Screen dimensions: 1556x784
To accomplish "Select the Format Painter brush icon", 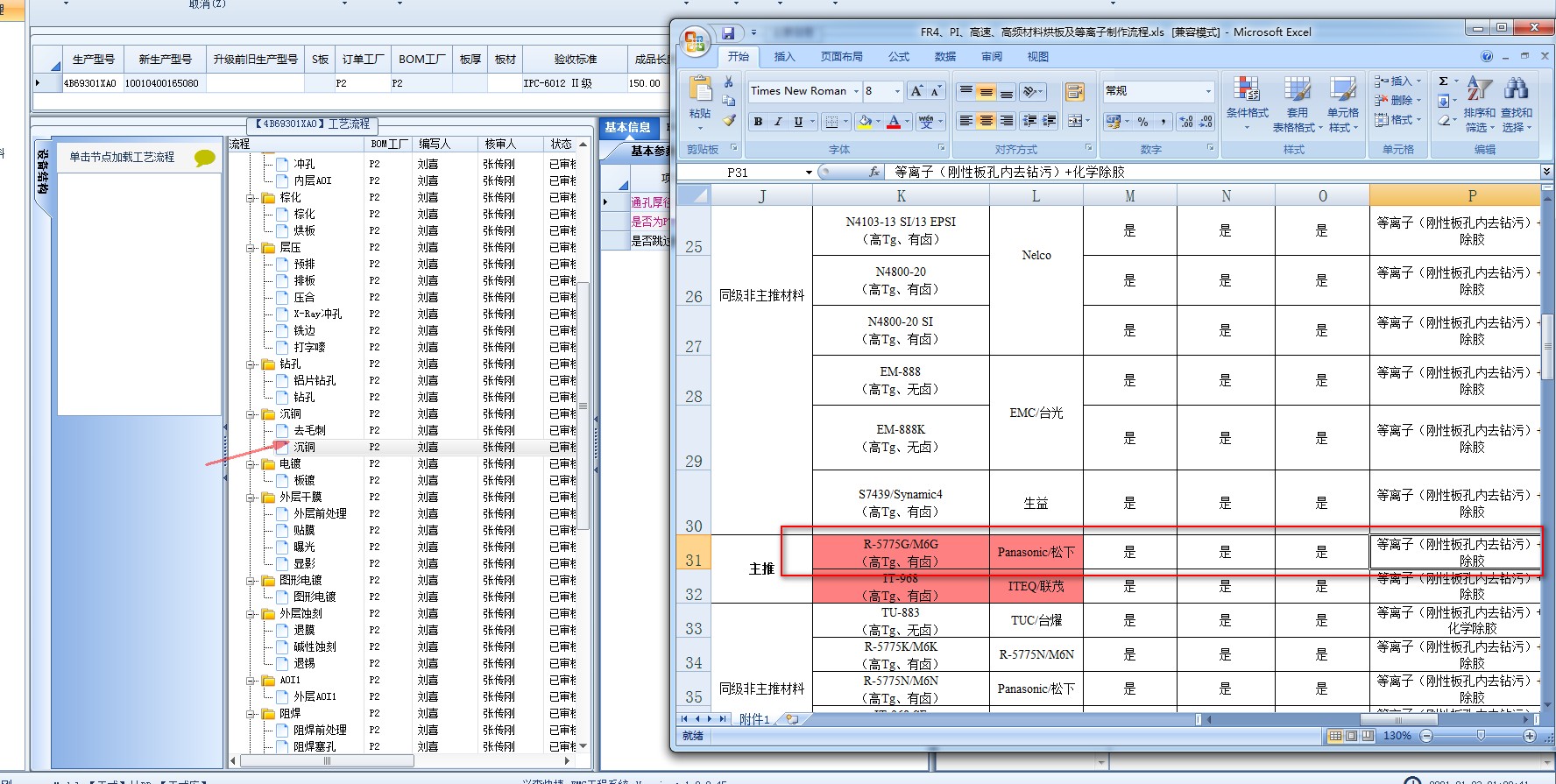I will [728, 120].
